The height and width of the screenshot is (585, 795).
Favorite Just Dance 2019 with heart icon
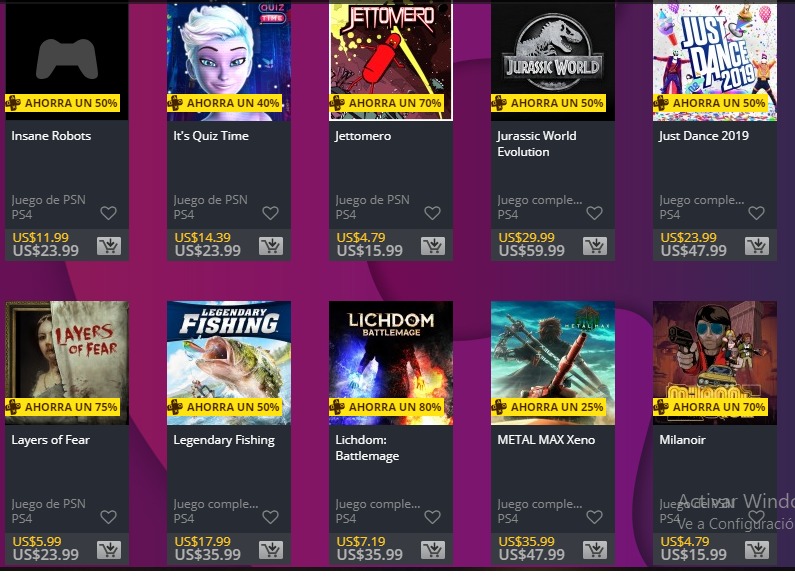click(756, 213)
